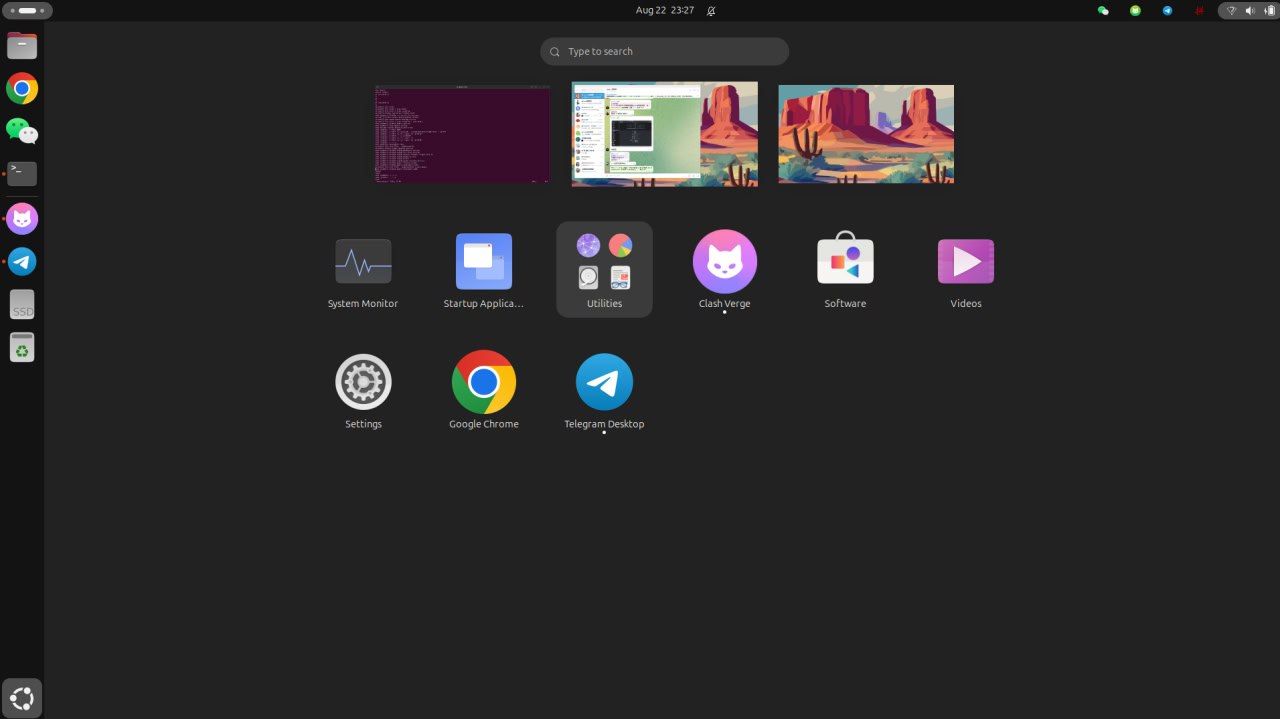Screen dimensions: 1280x719
Task: Open Trash from the dock
Action: [22, 347]
